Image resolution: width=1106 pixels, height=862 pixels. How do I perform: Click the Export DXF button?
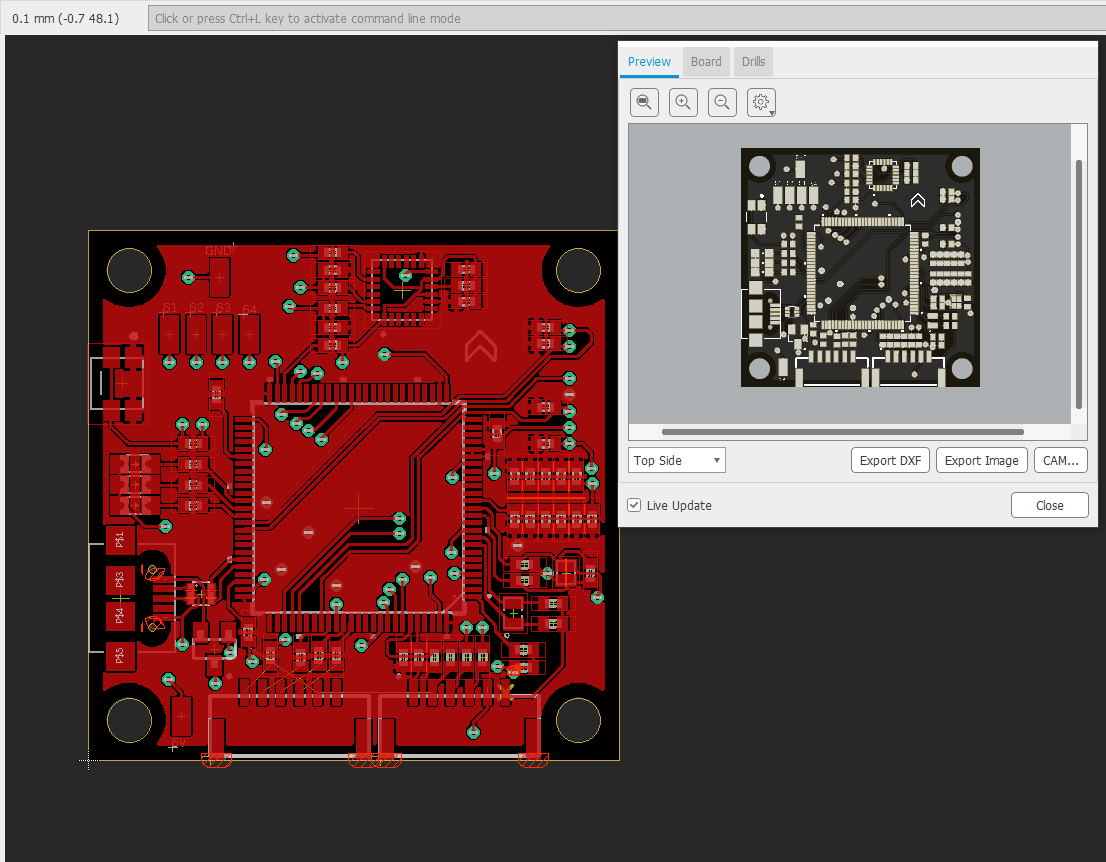tap(889, 460)
